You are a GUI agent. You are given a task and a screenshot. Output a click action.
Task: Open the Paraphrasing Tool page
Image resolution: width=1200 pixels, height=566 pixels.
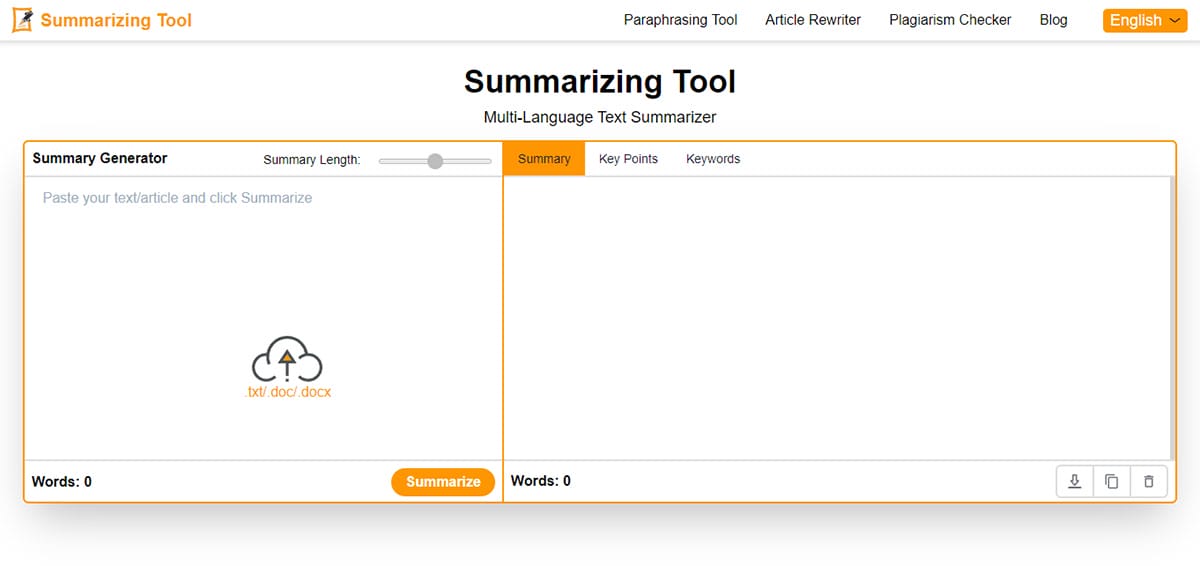[680, 20]
